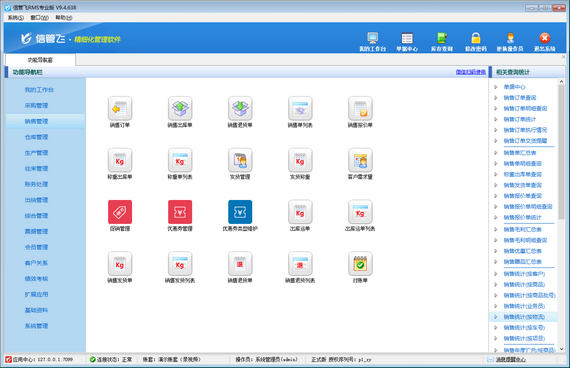Open the 系统(S) menu

[x=16, y=17]
